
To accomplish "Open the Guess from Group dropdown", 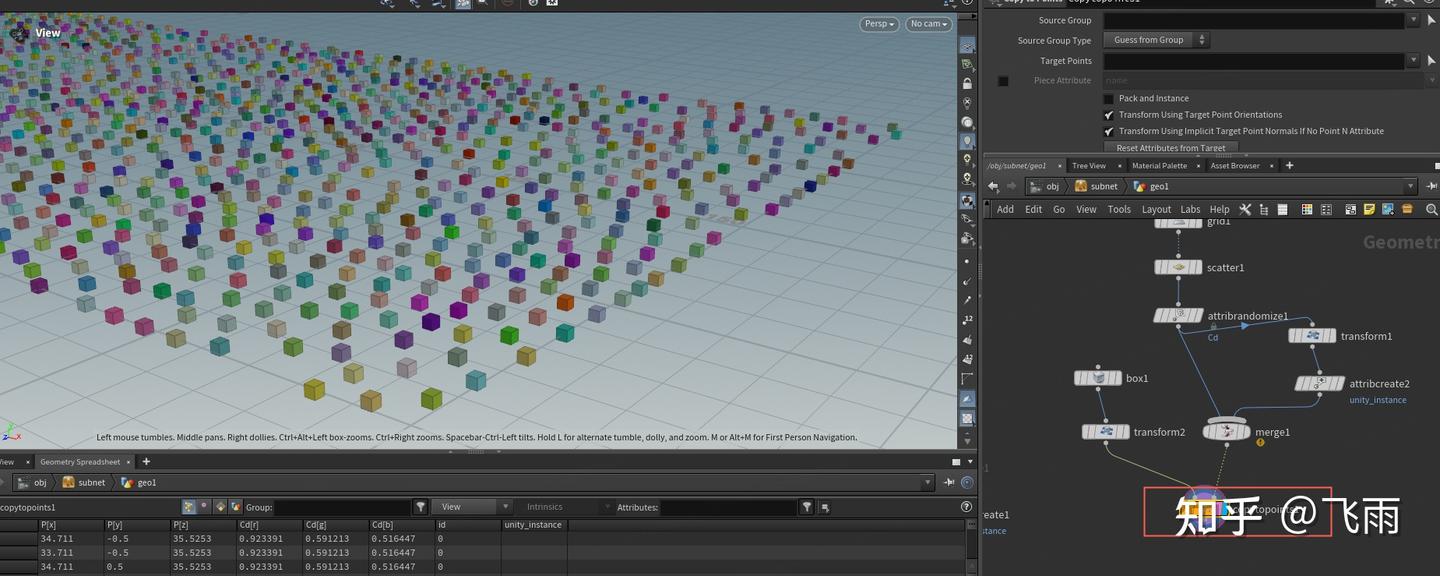I will tap(1155, 39).
